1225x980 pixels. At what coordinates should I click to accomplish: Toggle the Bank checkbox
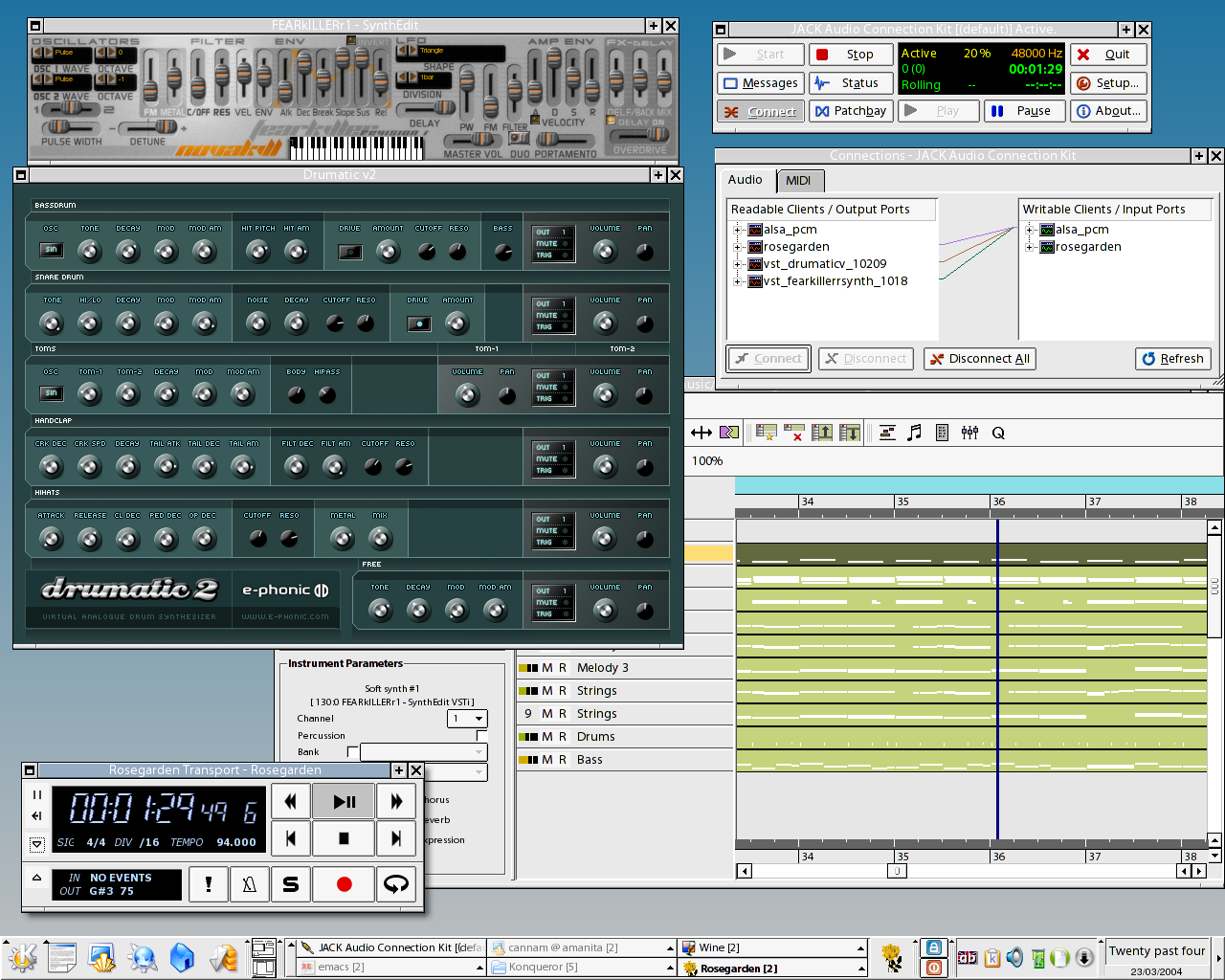(352, 752)
